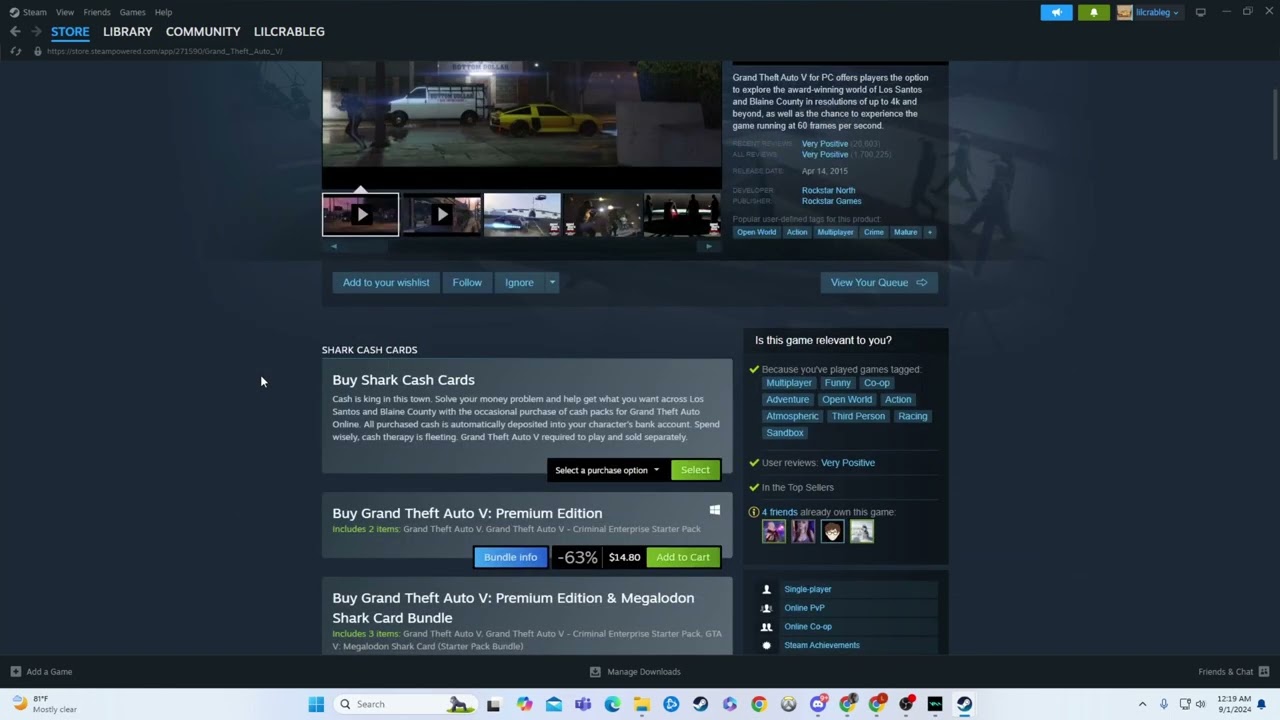Click the Online PvP feature link
This screenshot has height=720, width=1280.
tap(804, 608)
